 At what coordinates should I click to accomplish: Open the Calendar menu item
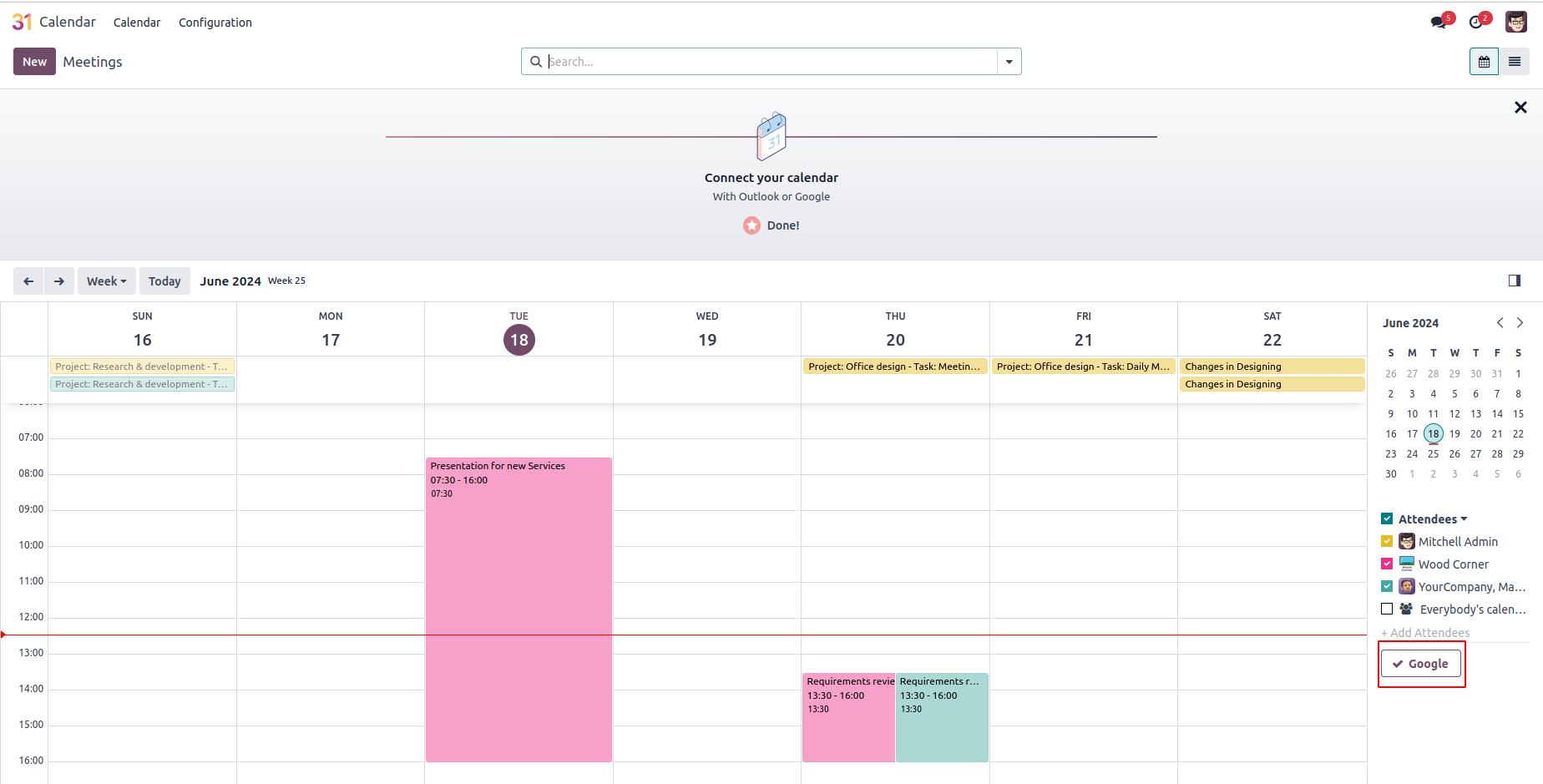[137, 23]
